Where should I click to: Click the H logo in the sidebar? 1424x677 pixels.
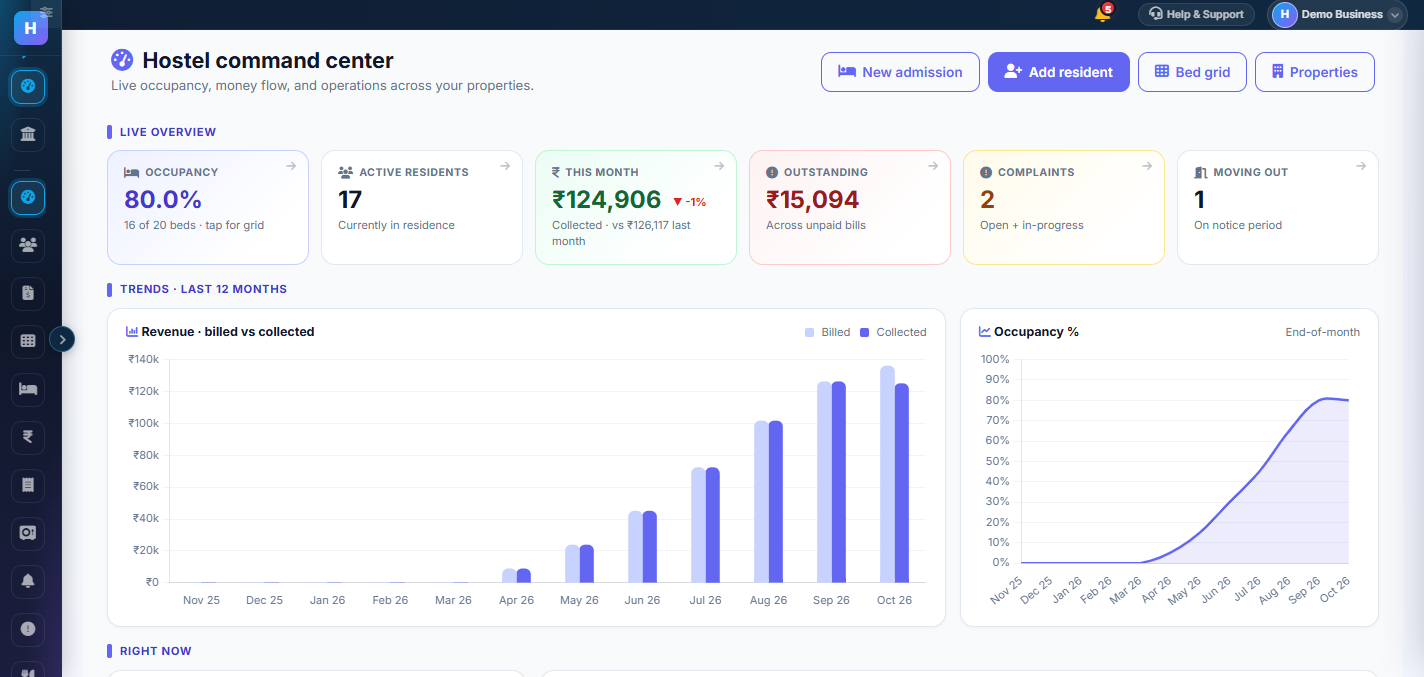click(30, 27)
